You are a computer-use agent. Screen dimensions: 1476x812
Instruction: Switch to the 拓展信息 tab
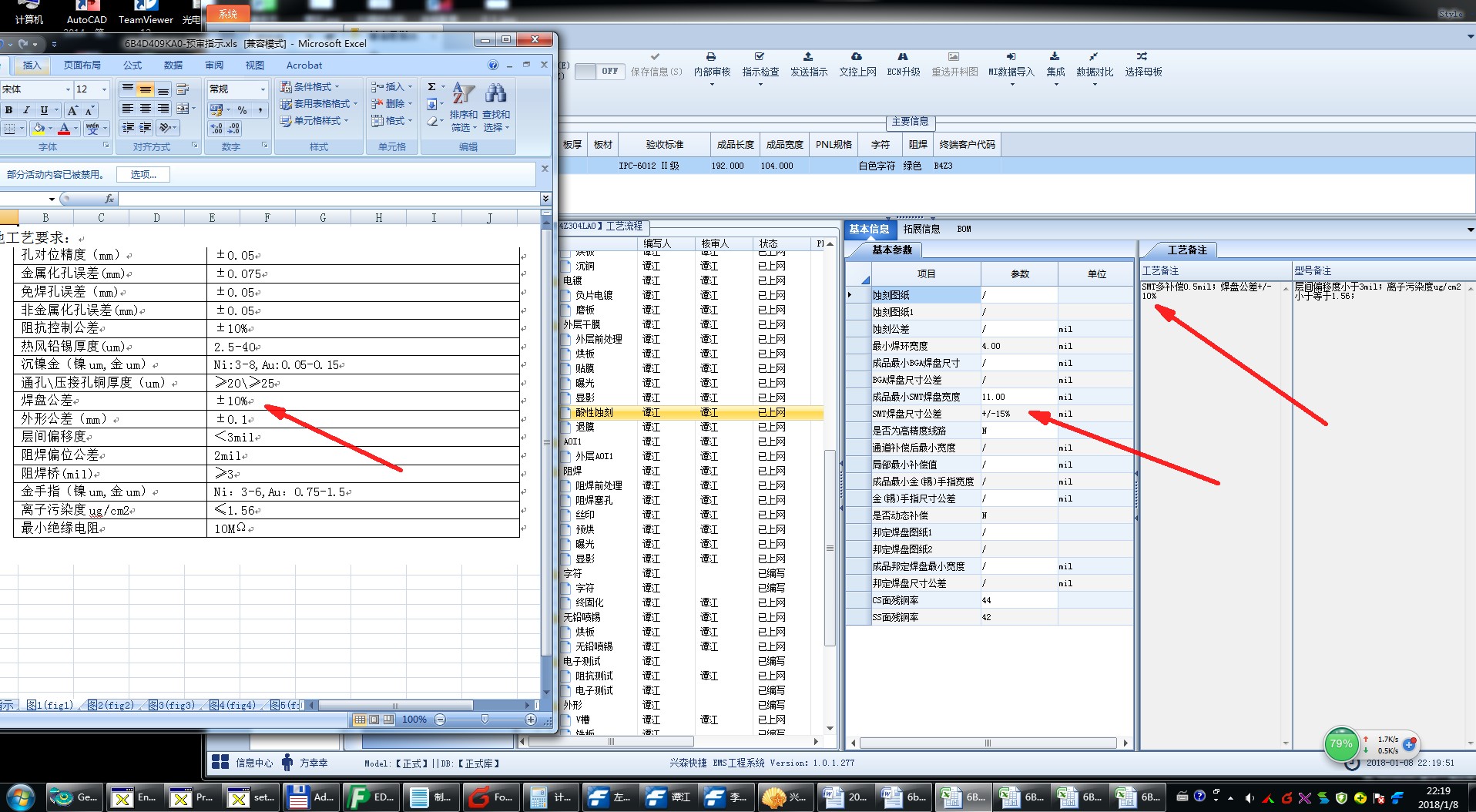point(921,229)
